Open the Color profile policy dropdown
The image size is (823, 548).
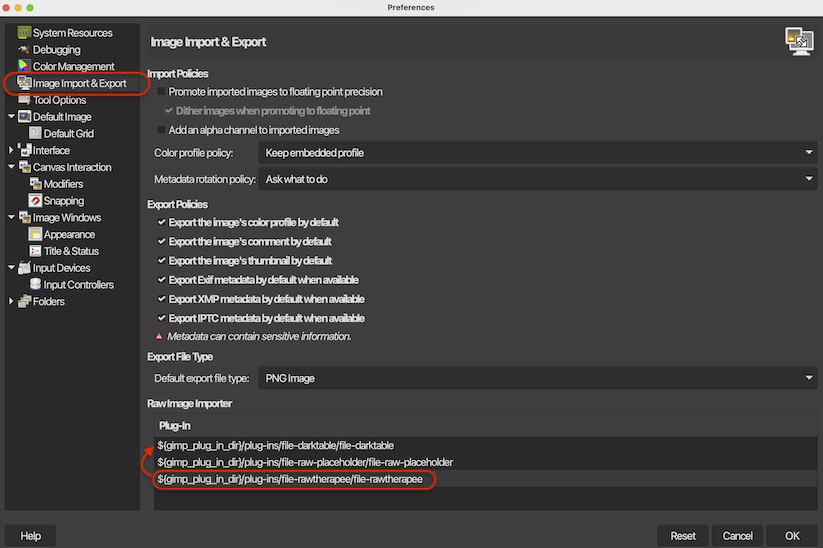point(537,153)
